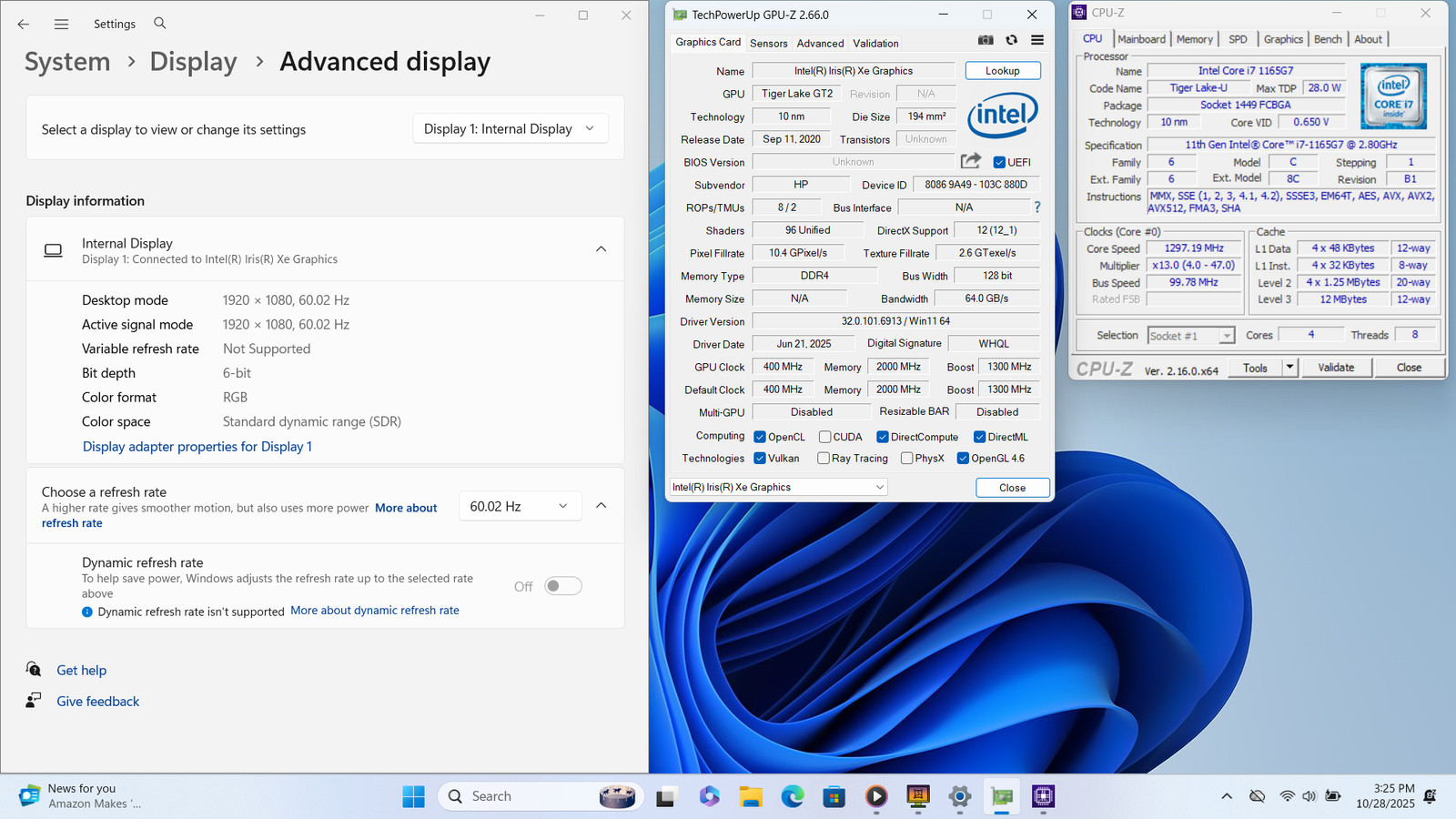Click the Get help link
Viewport: 1456px width, 819px height.
(82, 671)
